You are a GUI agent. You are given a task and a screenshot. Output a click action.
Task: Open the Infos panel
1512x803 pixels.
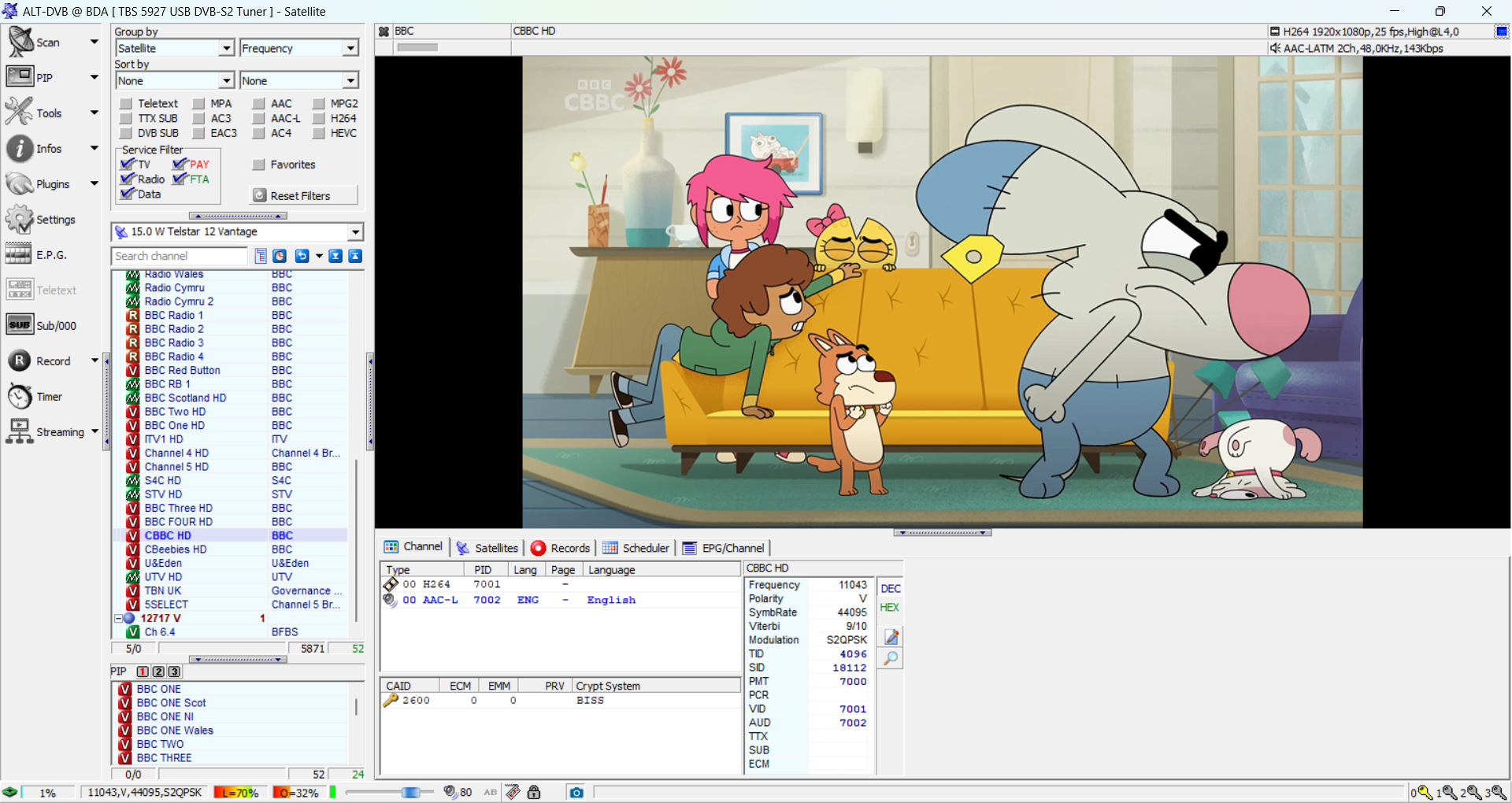(x=34, y=148)
